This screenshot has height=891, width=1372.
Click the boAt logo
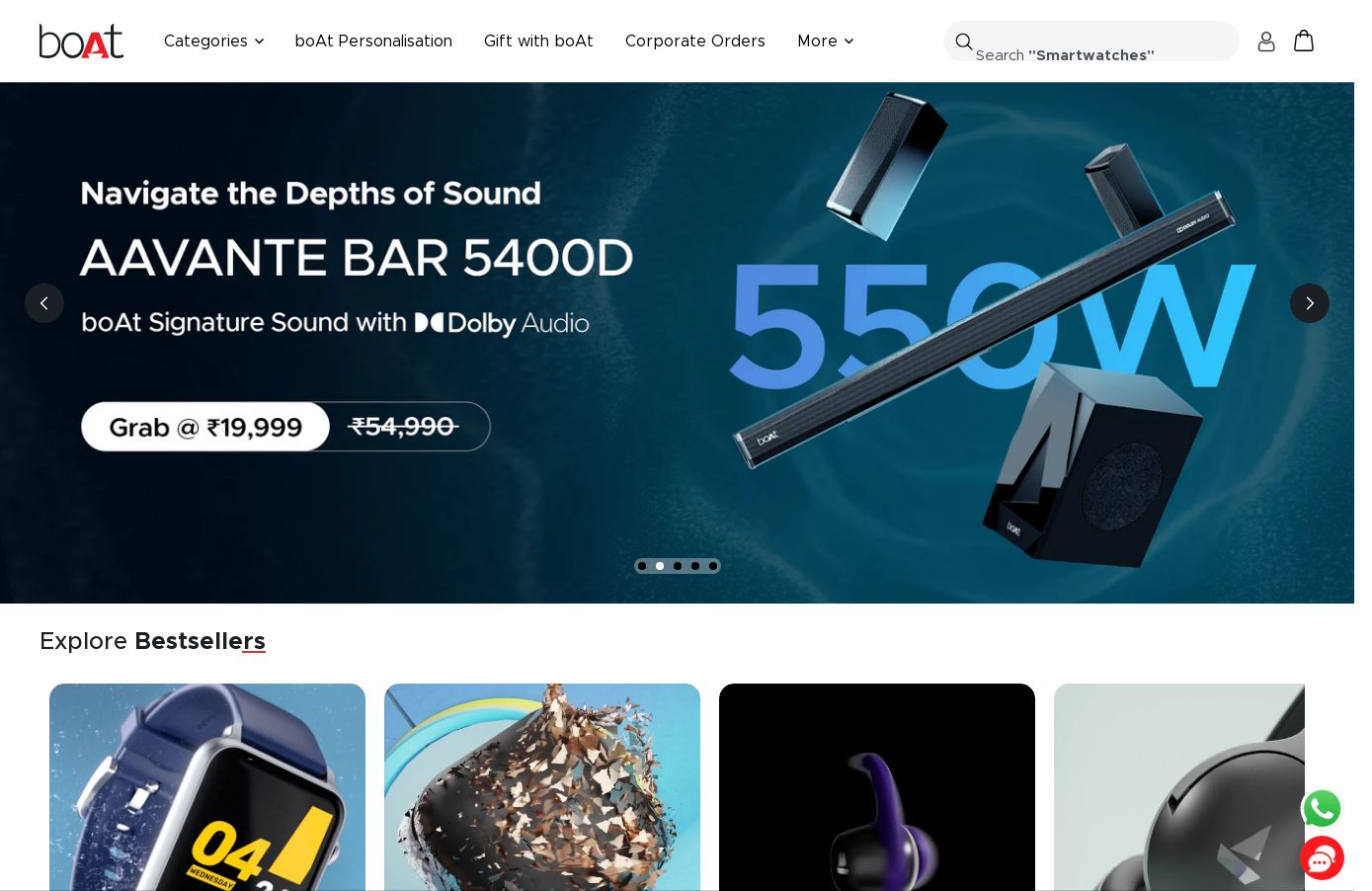pos(81,40)
